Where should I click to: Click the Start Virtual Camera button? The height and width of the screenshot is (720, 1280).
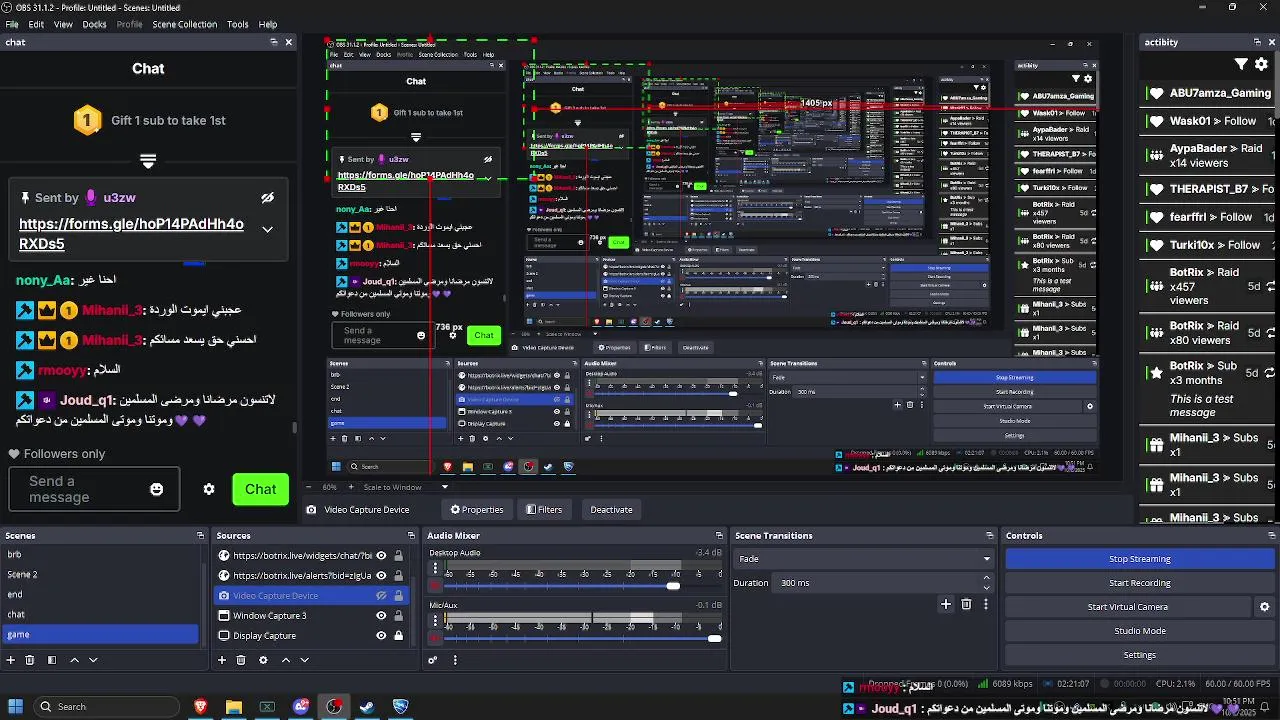point(1127,607)
